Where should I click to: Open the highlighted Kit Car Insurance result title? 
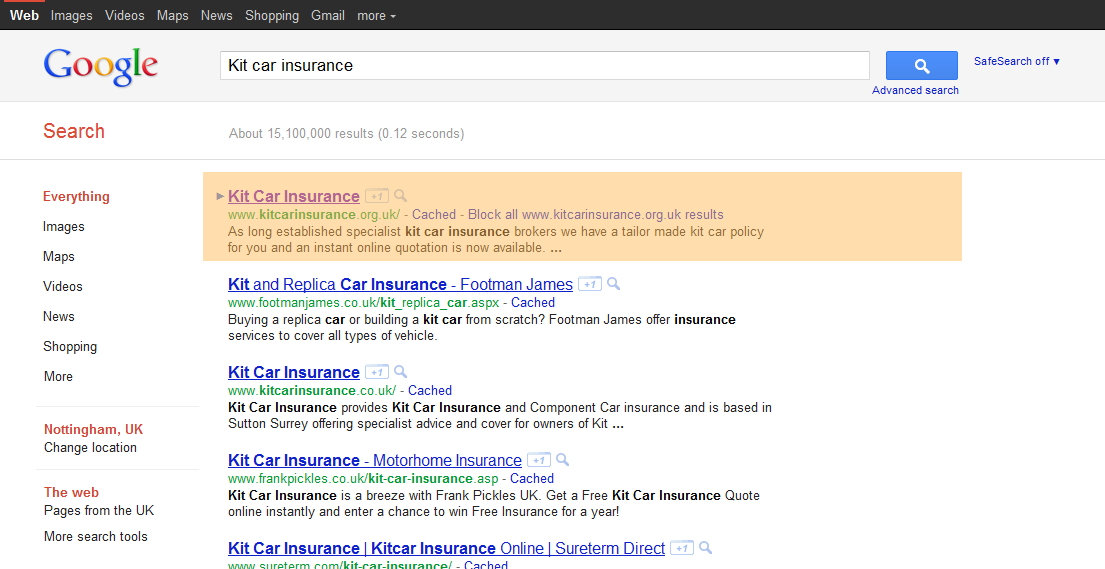click(x=294, y=196)
